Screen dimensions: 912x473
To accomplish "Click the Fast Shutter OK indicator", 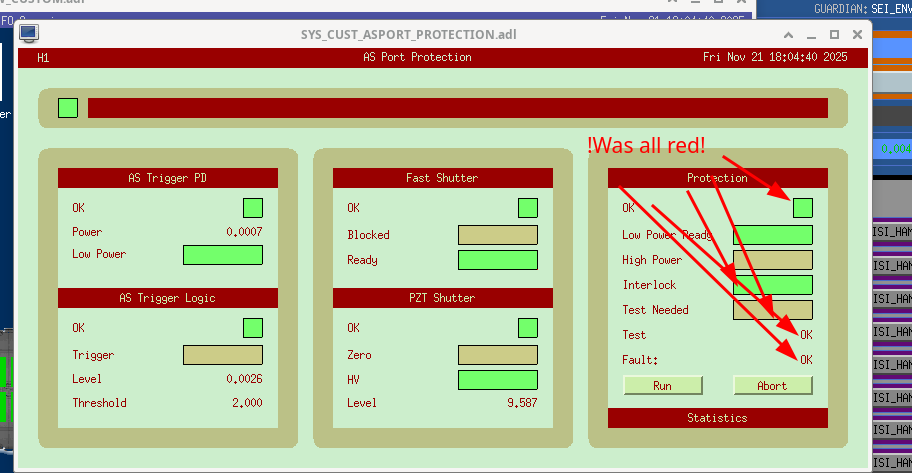I will coord(528,208).
